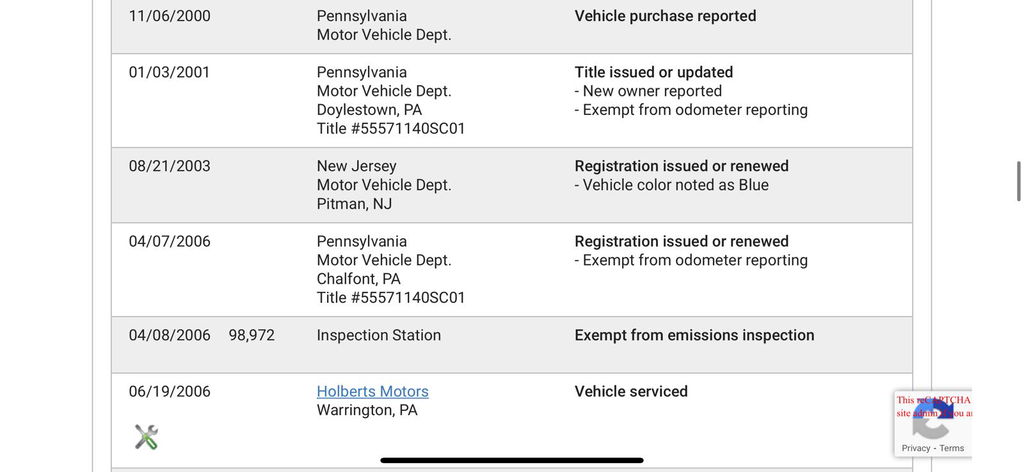Image resolution: width=1024 pixels, height=472 pixels.
Task: Open the reCAPTCHA Privacy link
Action: 916,448
